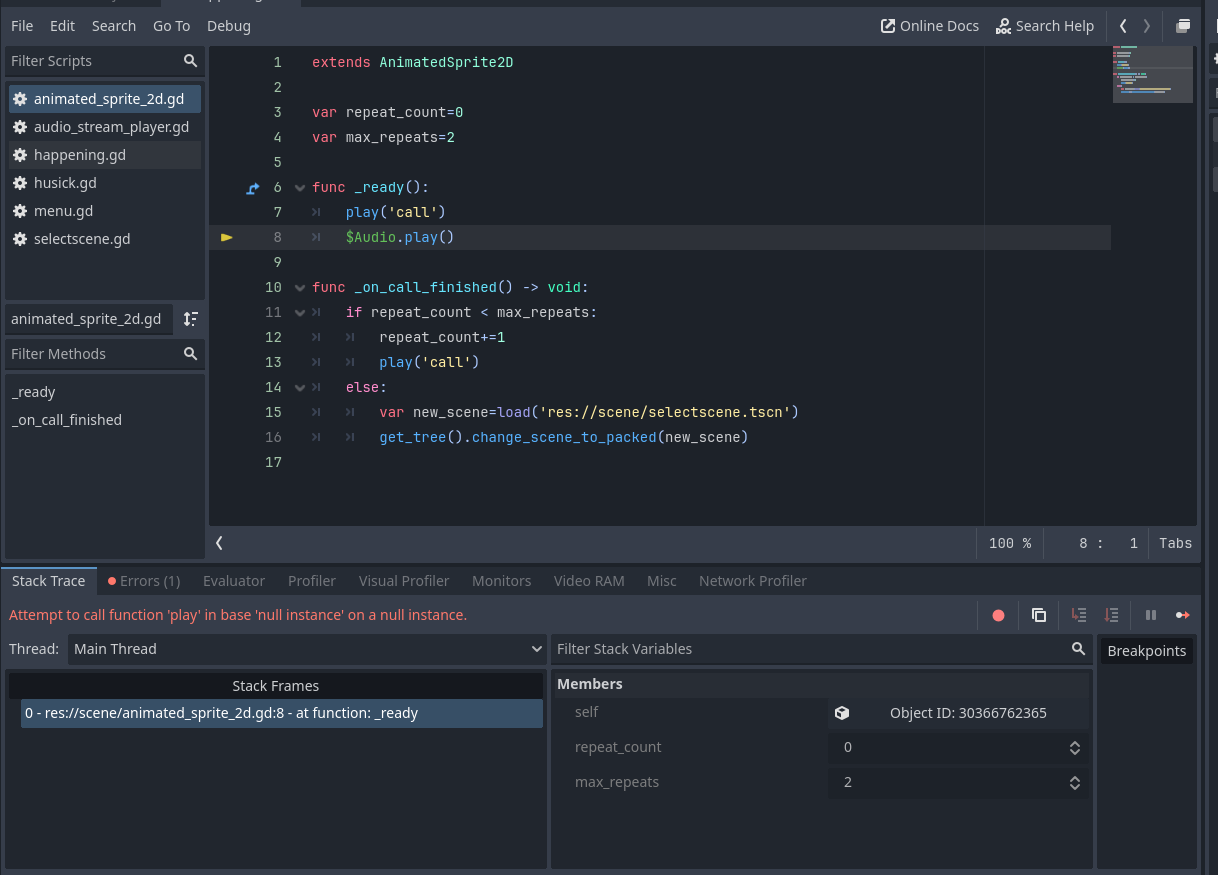Image resolution: width=1218 pixels, height=875 pixels.
Task: Collapse the _on_call_finished function fold arrow
Action: 299,287
